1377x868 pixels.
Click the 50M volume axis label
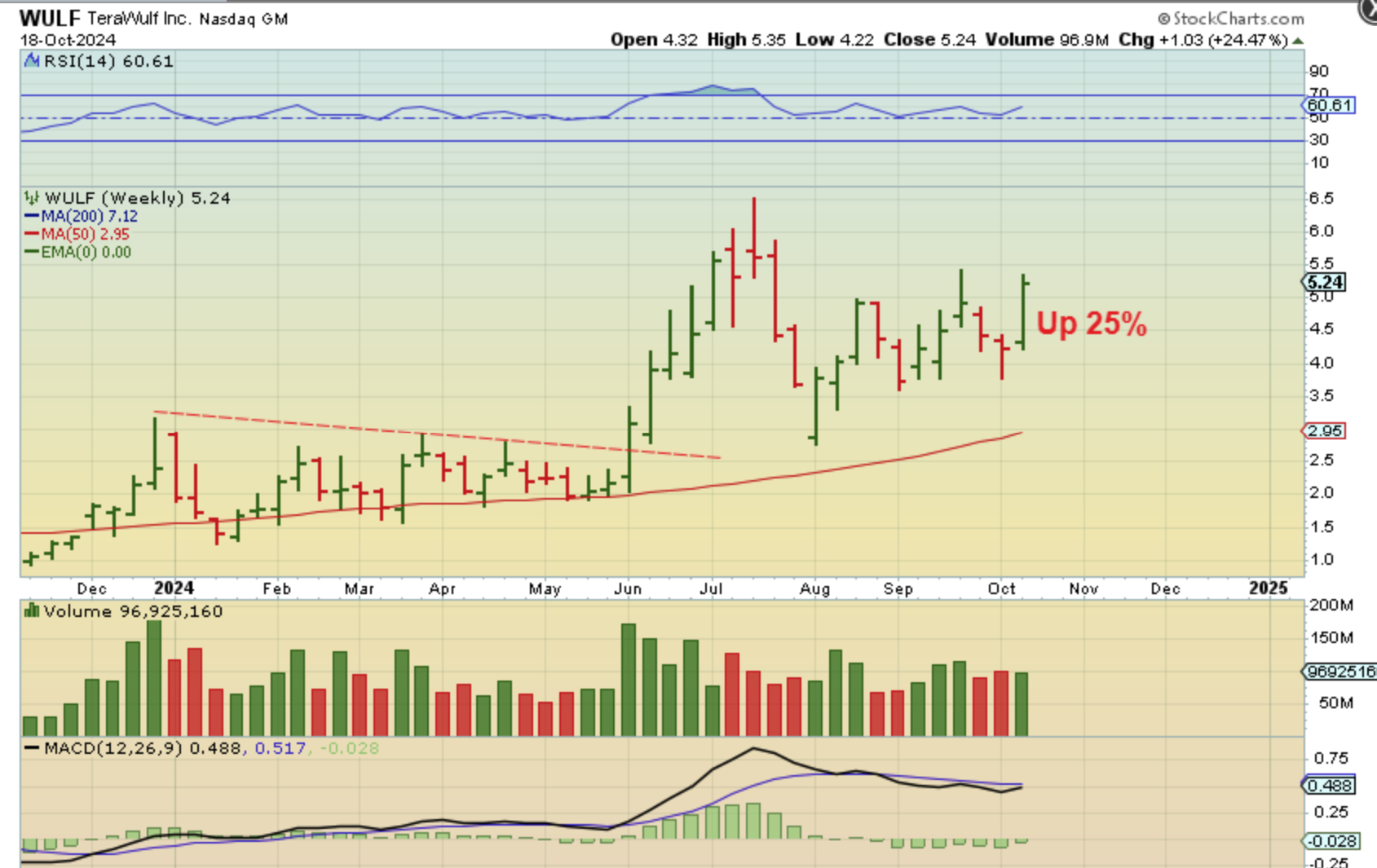click(x=1336, y=703)
